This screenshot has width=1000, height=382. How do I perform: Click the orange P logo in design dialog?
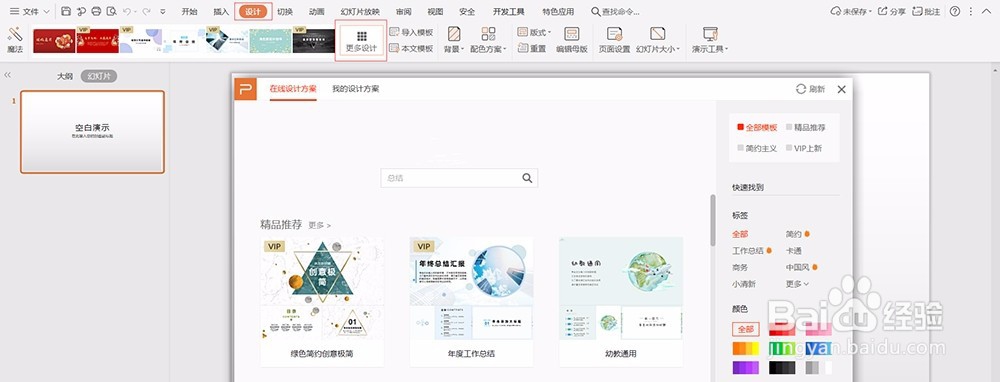(245, 89)
